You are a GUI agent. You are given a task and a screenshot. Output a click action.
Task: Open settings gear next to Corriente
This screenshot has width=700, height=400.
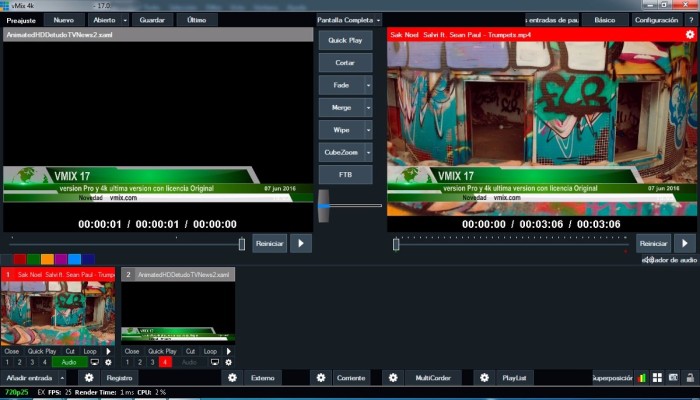321,378
